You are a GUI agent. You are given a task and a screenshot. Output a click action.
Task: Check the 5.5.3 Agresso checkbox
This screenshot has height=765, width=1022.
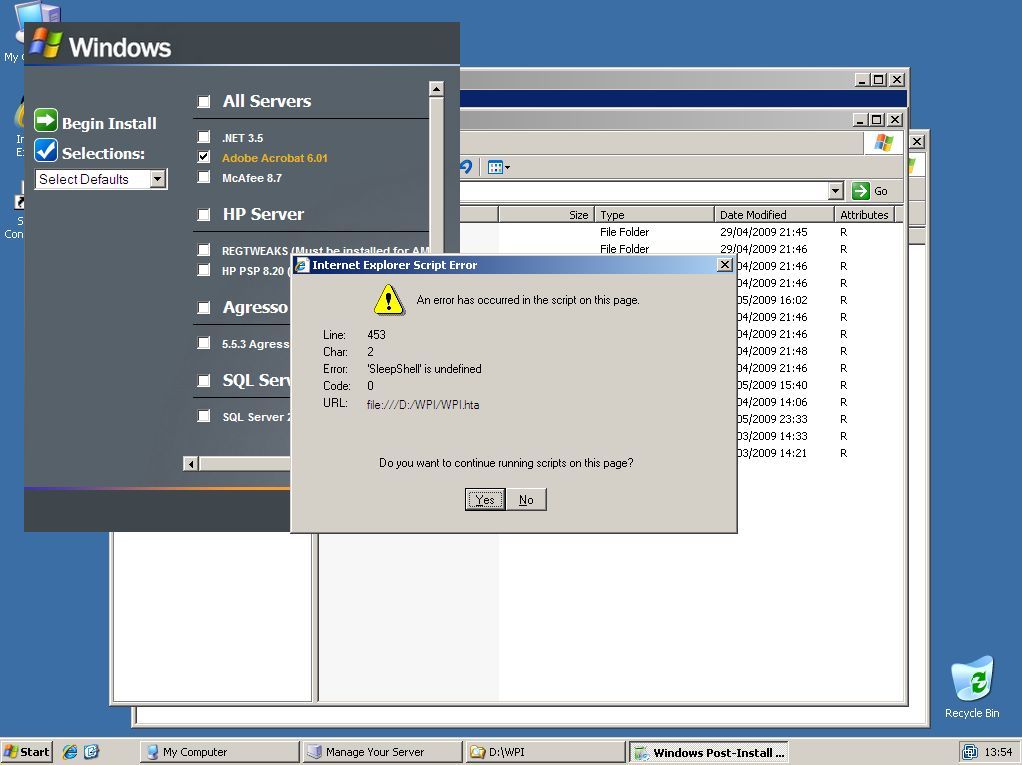(x=204, y=343)
